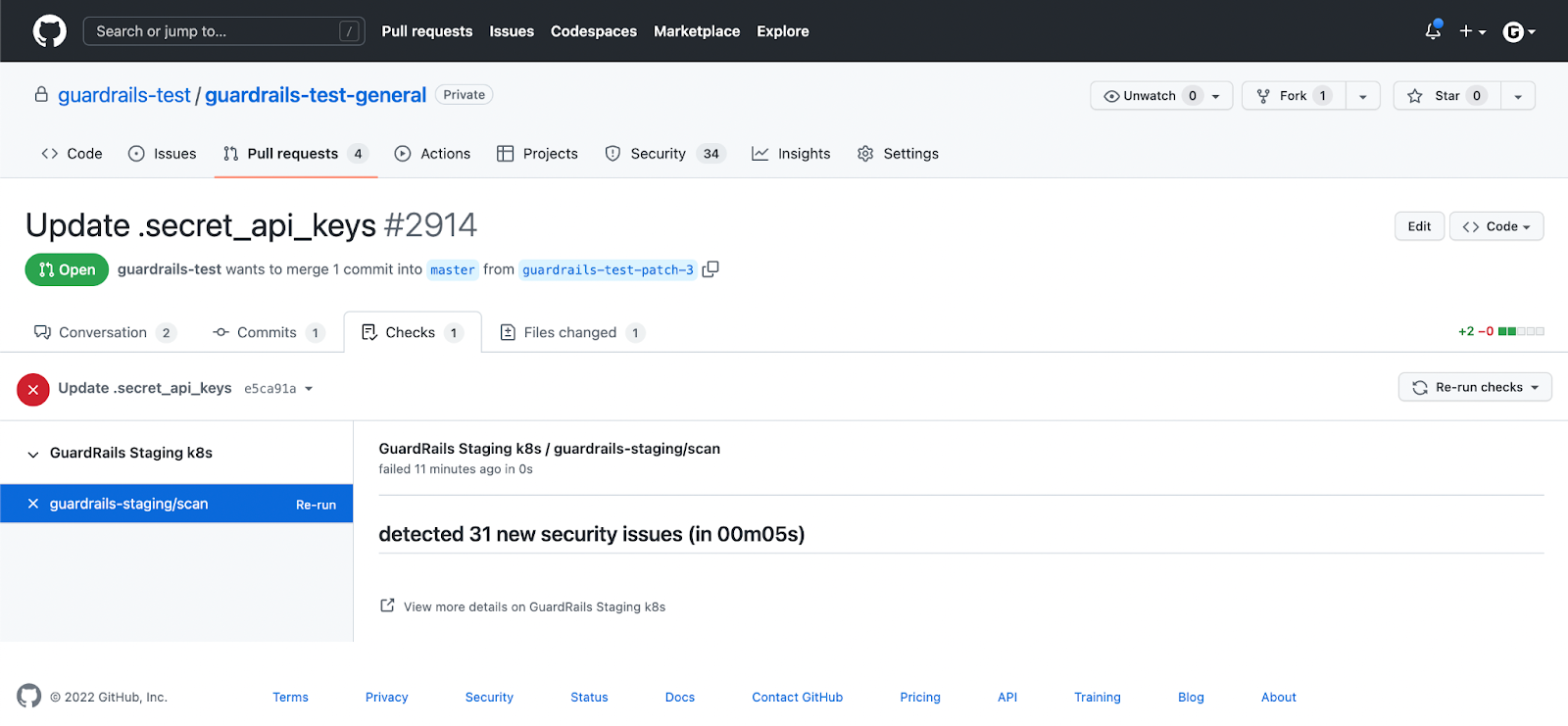Open the Issues repository tab
The height and width of the screenshot is (726, 1568).
click(x=163, y=154)
